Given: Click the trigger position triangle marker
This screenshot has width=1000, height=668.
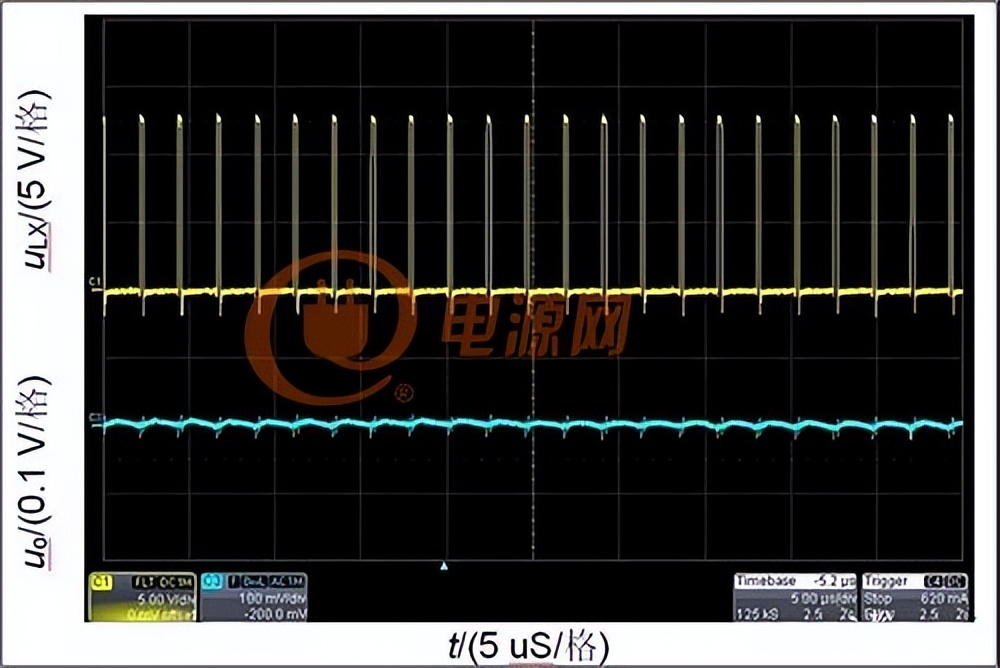Looking at the screenshot, I should click(x=445, y=566).
